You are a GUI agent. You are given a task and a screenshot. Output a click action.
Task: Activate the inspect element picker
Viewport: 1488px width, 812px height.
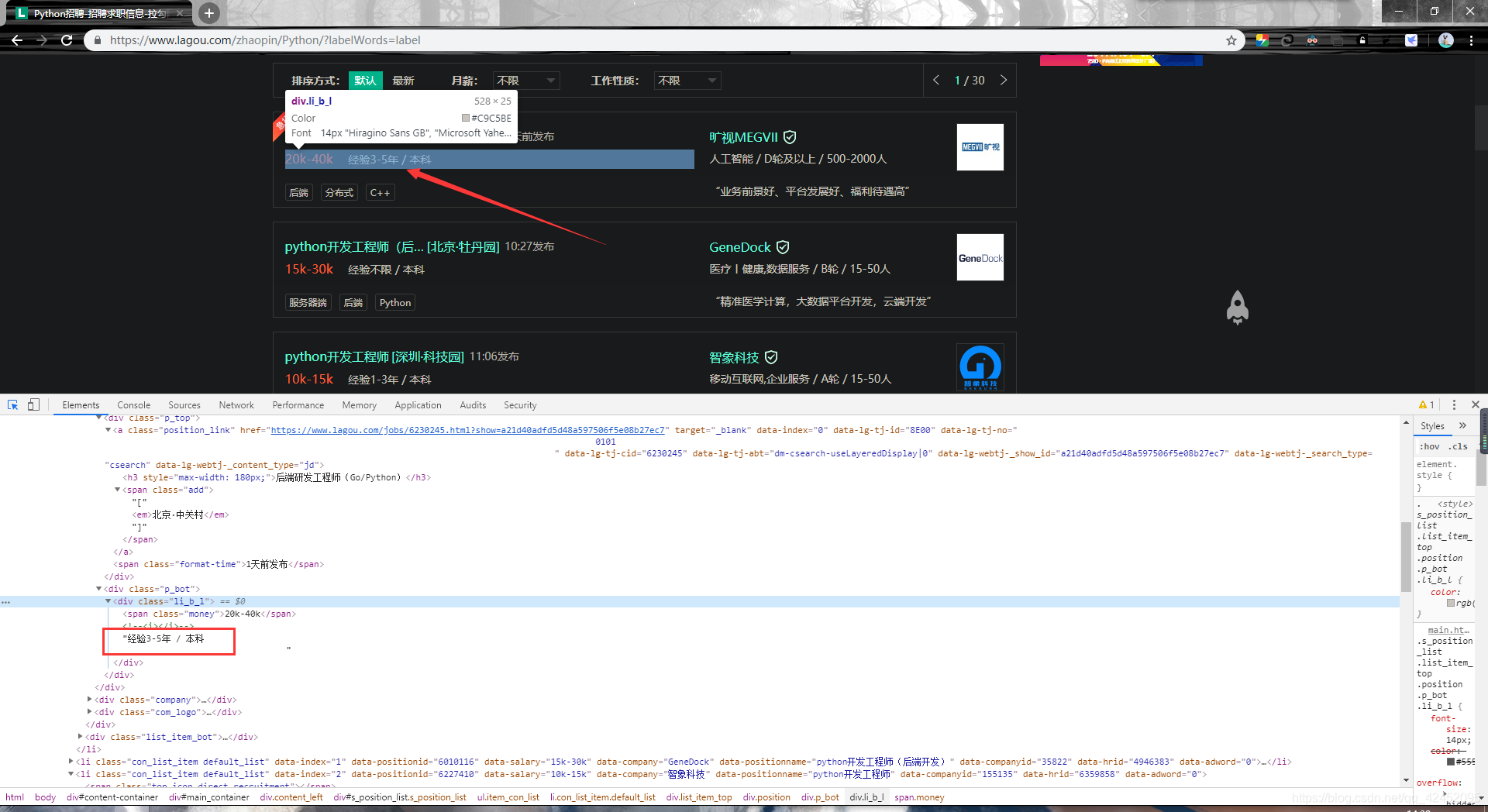pyautogui.click(x=12, y=404)
